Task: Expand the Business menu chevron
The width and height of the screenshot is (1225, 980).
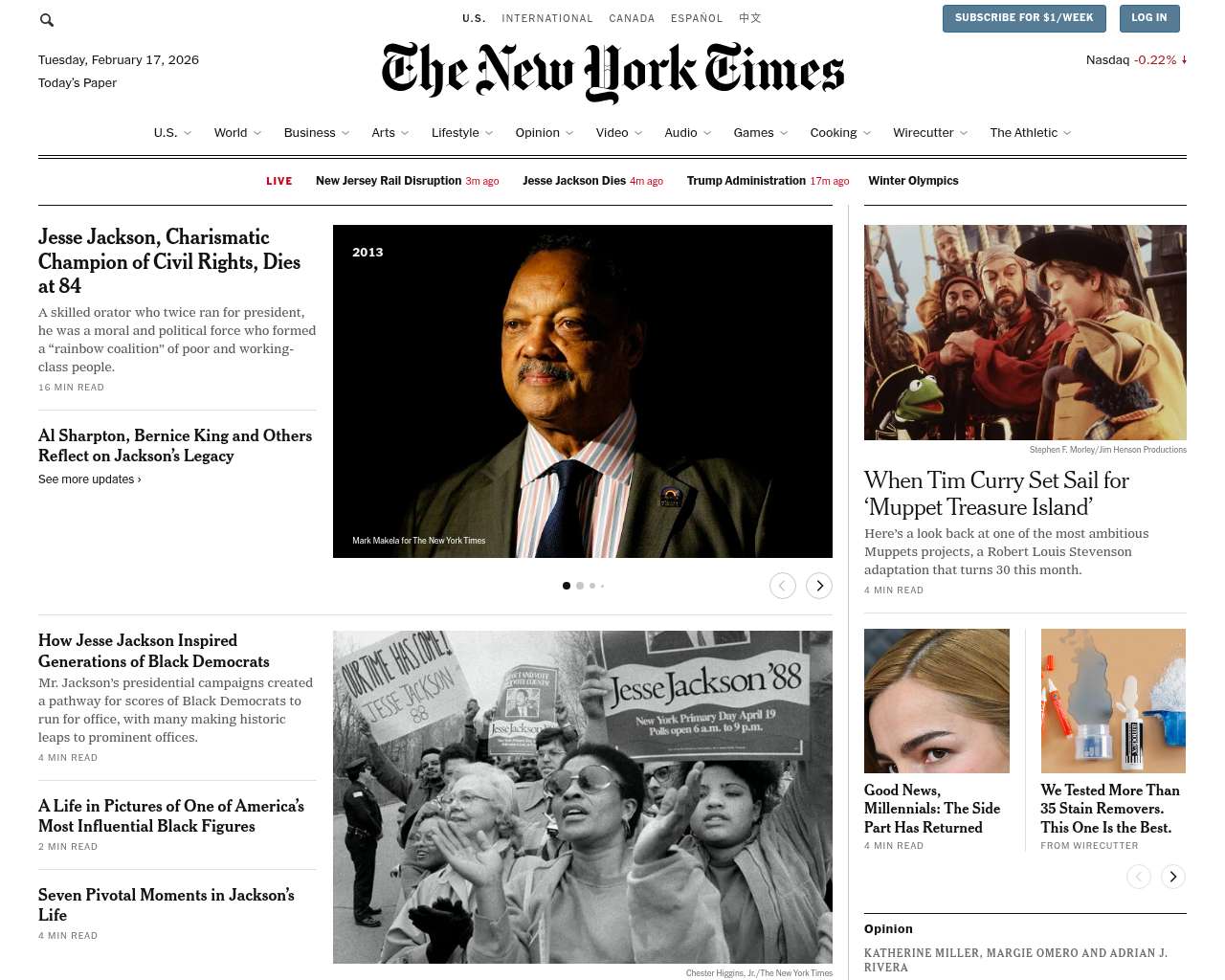Action: 345,133
